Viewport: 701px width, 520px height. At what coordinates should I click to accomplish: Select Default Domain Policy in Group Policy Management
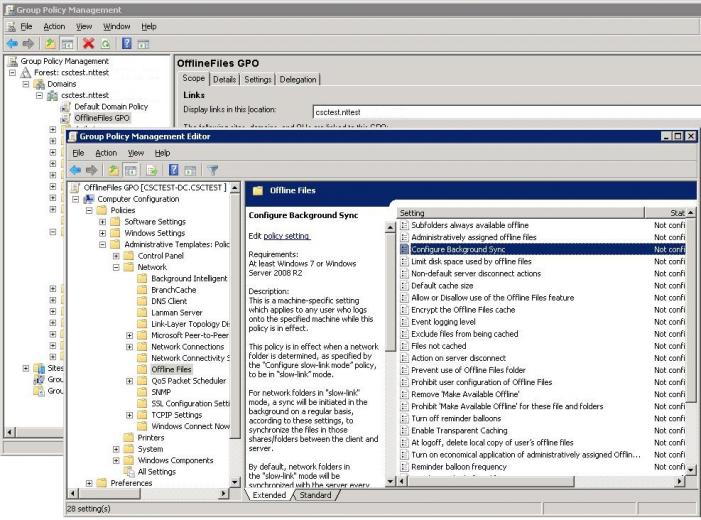(111, 106)
